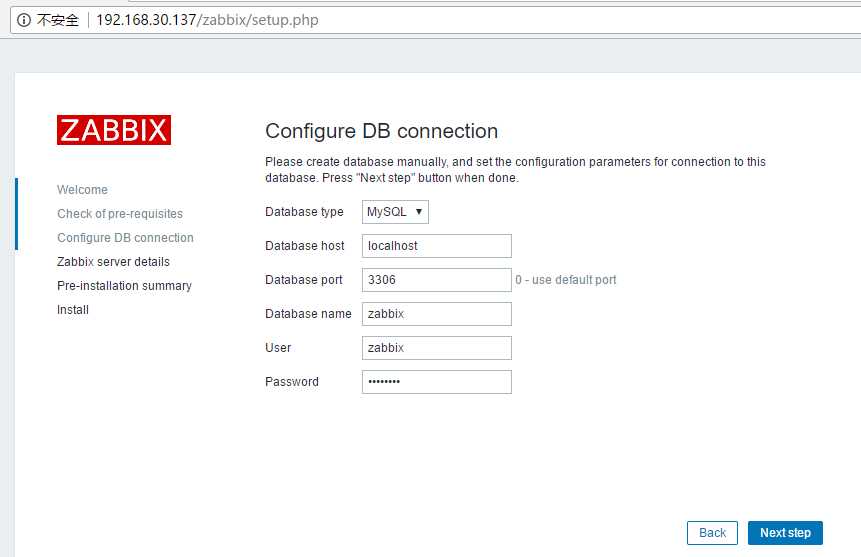
Task: Select Zabbix server details step
Action: point(113,262)
